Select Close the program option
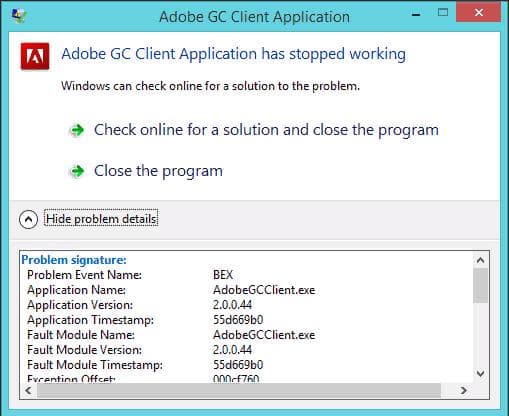509x416 pixels. (158, 171)
